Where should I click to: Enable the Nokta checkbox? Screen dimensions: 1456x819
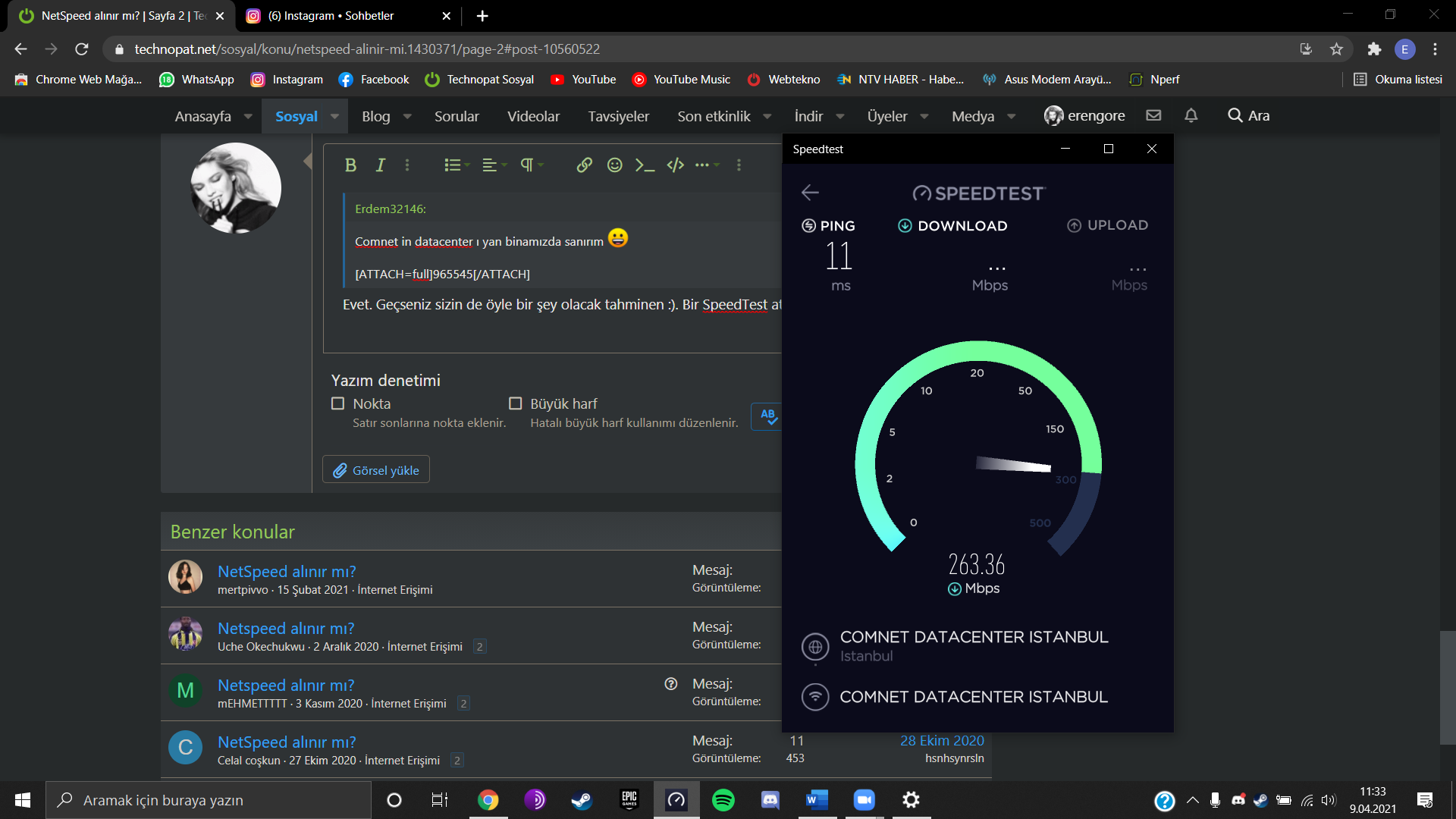tap(338, 403)
